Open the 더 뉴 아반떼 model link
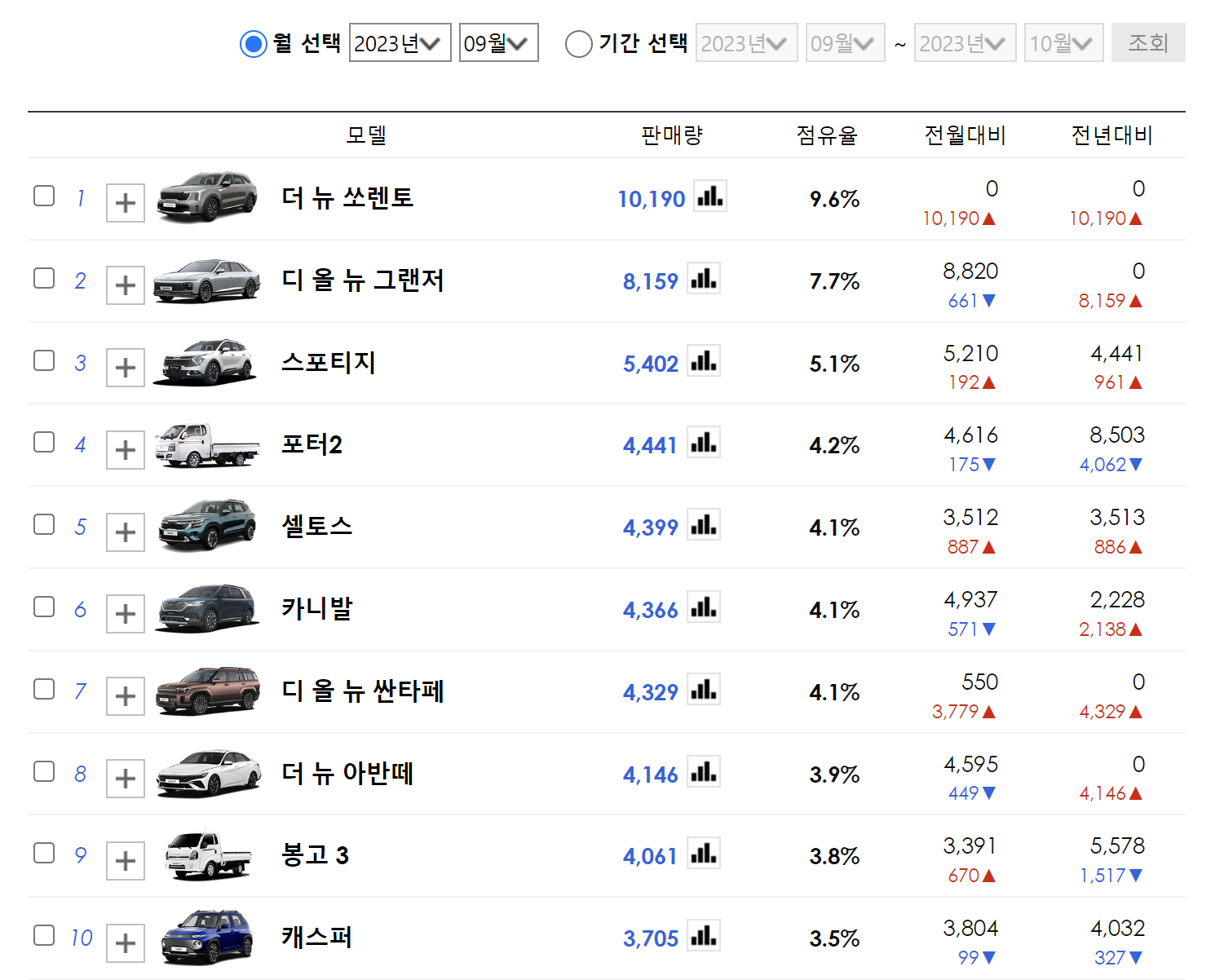This screenshot has width=1224, height=980. pyautogui.click(x=347, y=773)
